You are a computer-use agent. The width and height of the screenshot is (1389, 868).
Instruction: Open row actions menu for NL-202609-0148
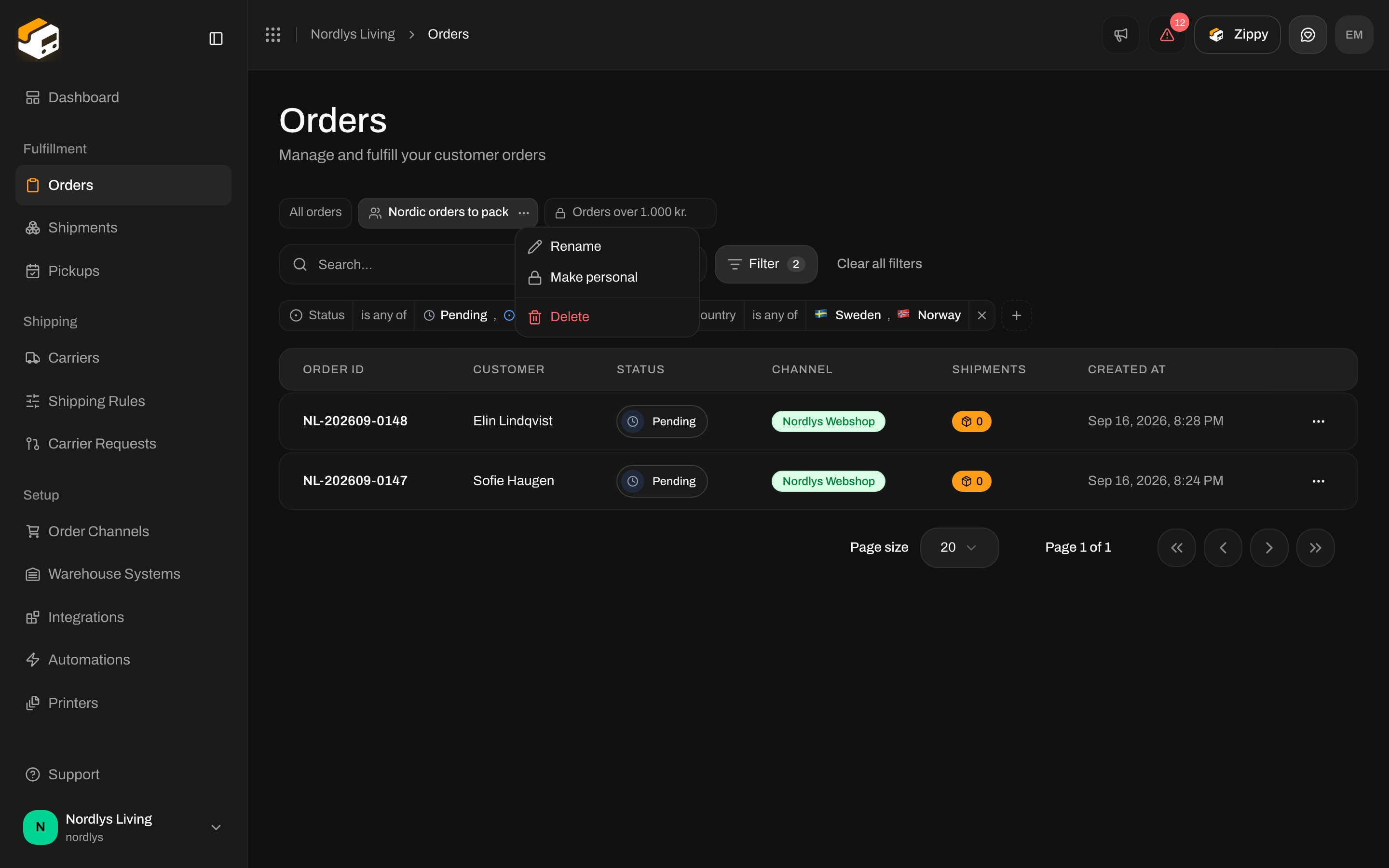tap(1318, 421)
